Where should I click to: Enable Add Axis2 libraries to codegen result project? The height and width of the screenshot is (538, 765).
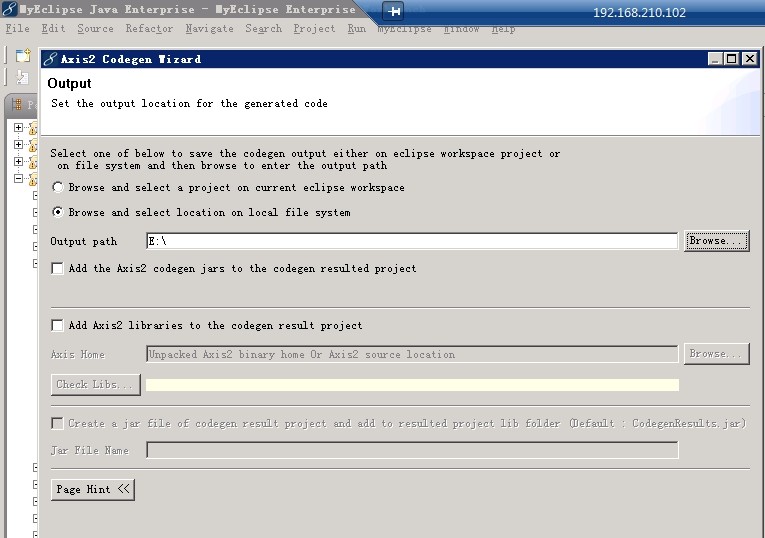pos(58,325)
